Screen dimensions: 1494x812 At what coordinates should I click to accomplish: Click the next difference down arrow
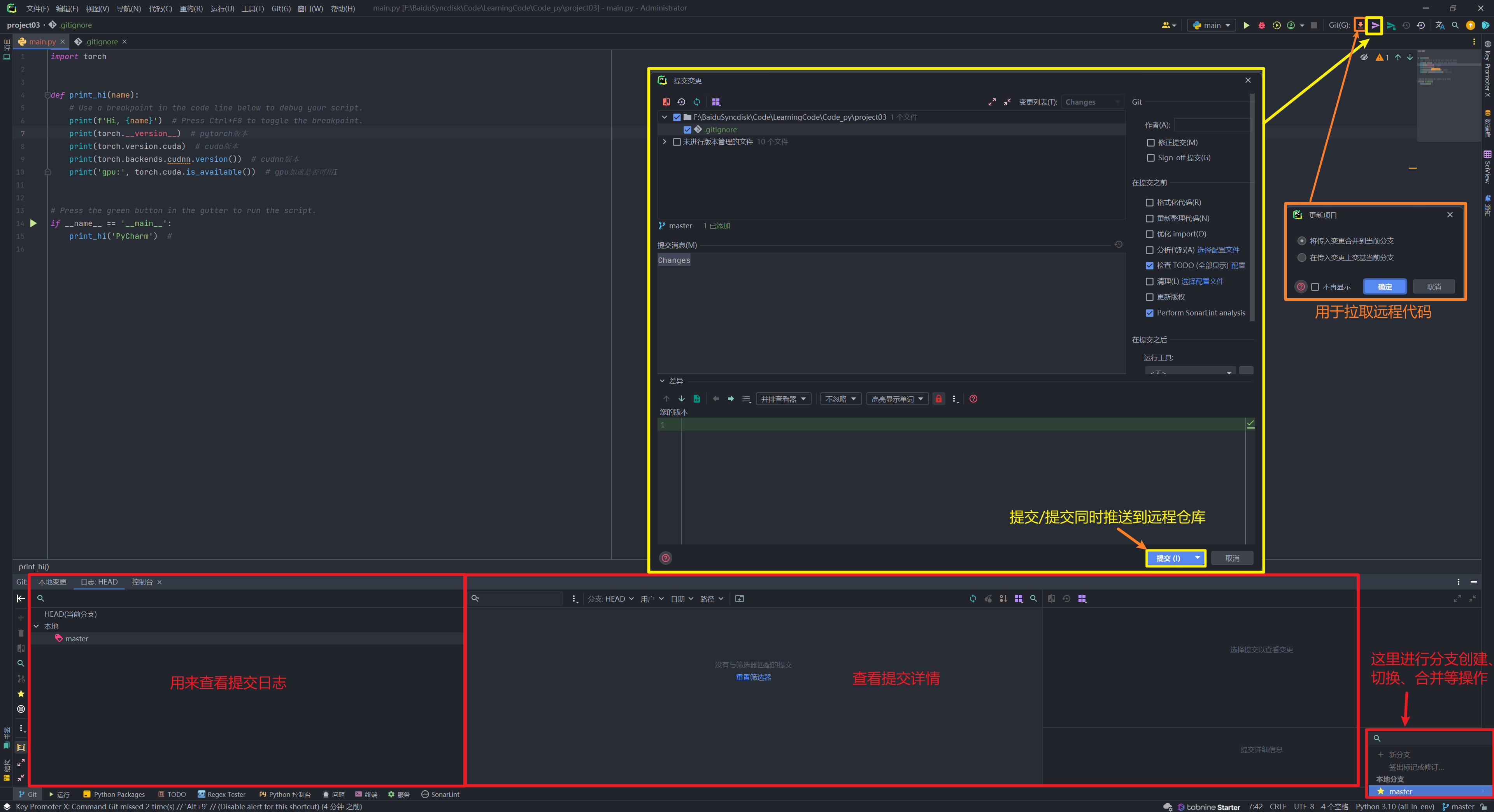point(682,399)
